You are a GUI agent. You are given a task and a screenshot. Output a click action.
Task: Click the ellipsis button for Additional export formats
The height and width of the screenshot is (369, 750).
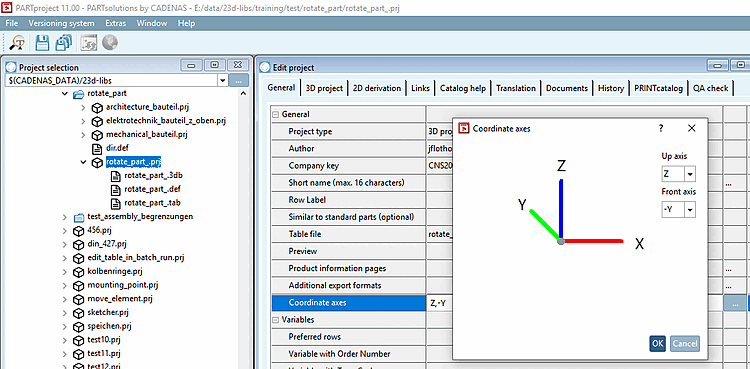point(728,286)
